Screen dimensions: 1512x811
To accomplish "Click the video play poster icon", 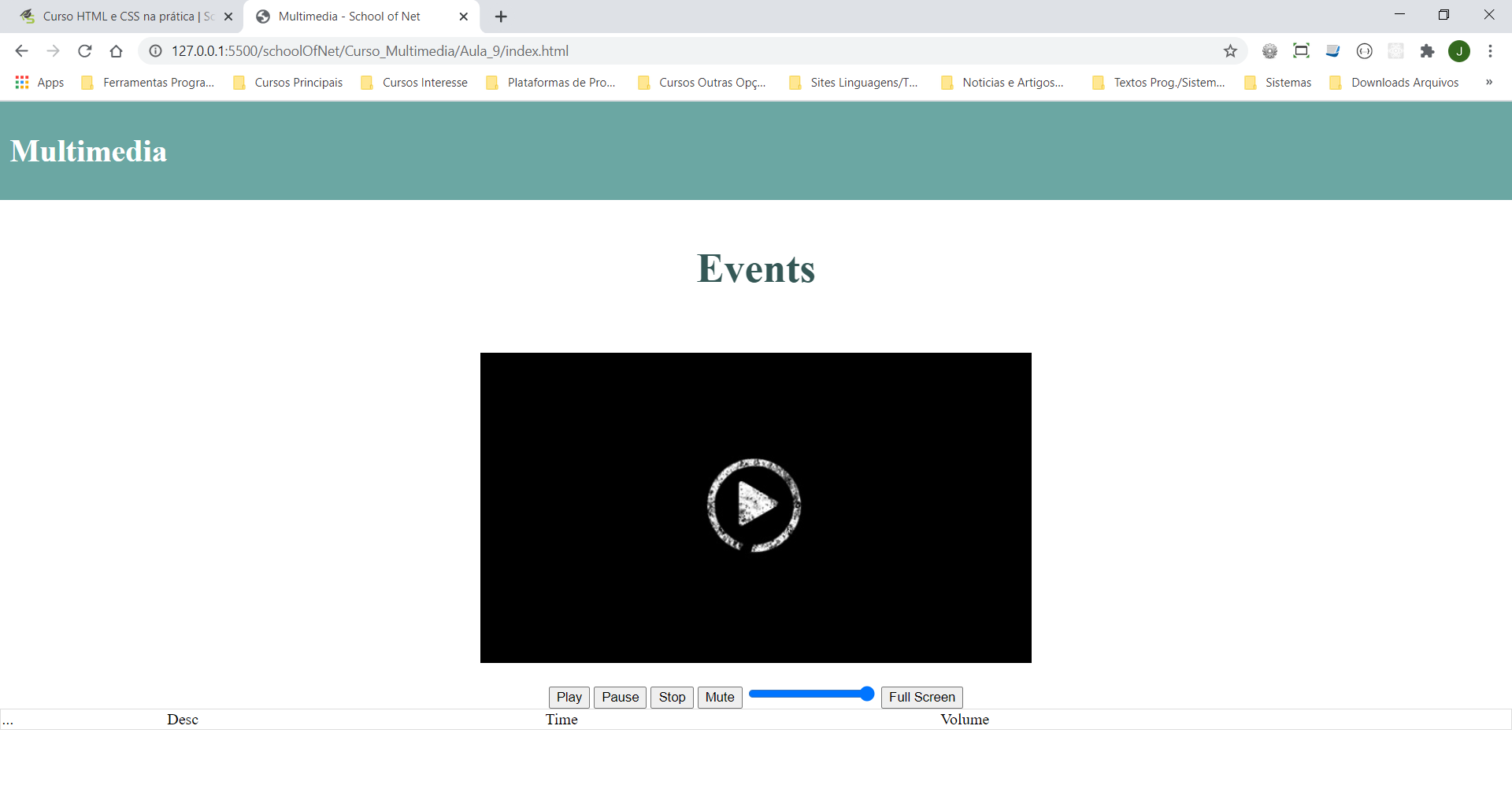I will 754,505.
